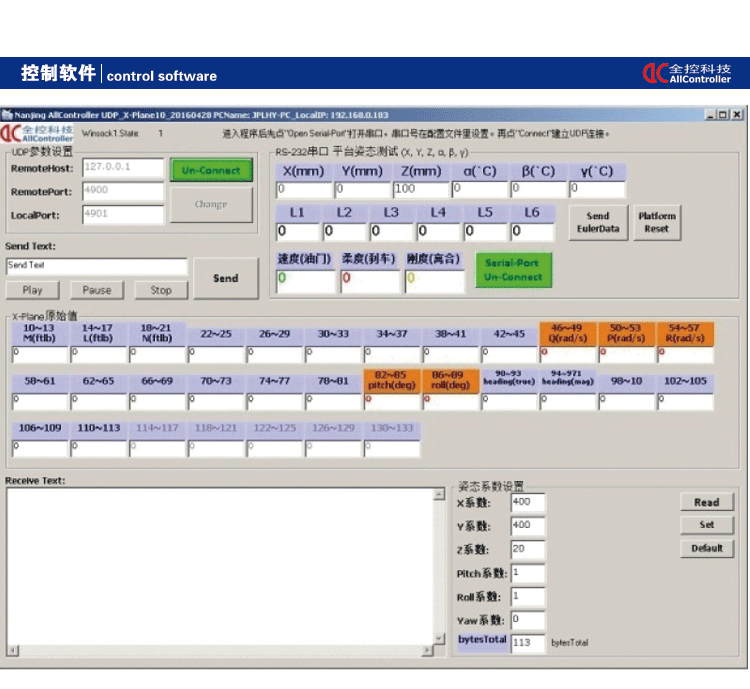Click the app icon in the title bar
This screenshot has height=689, width=750.
[7, 115]
